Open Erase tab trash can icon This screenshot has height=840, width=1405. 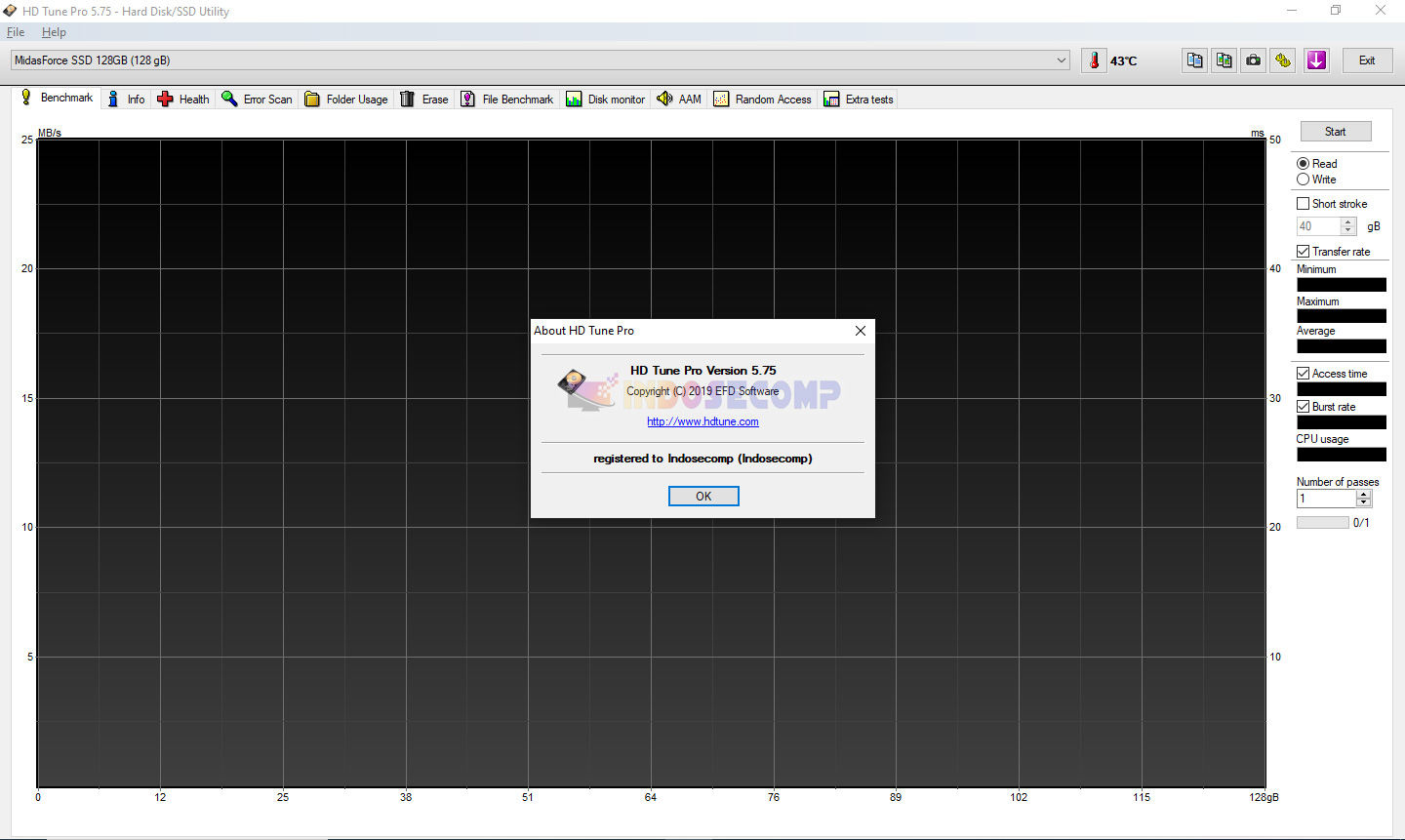408,99
